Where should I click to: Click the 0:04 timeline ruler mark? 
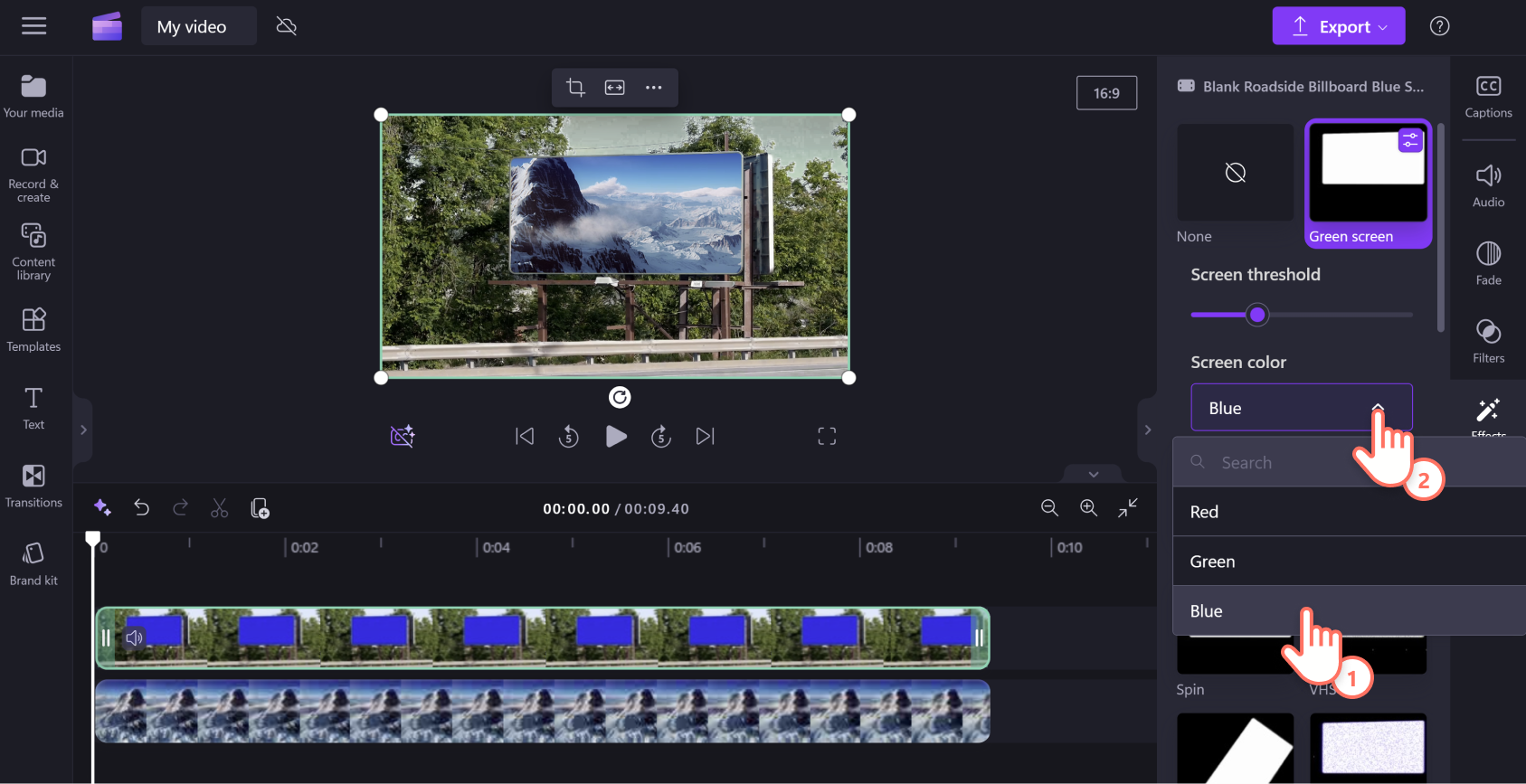coord(496,547)
